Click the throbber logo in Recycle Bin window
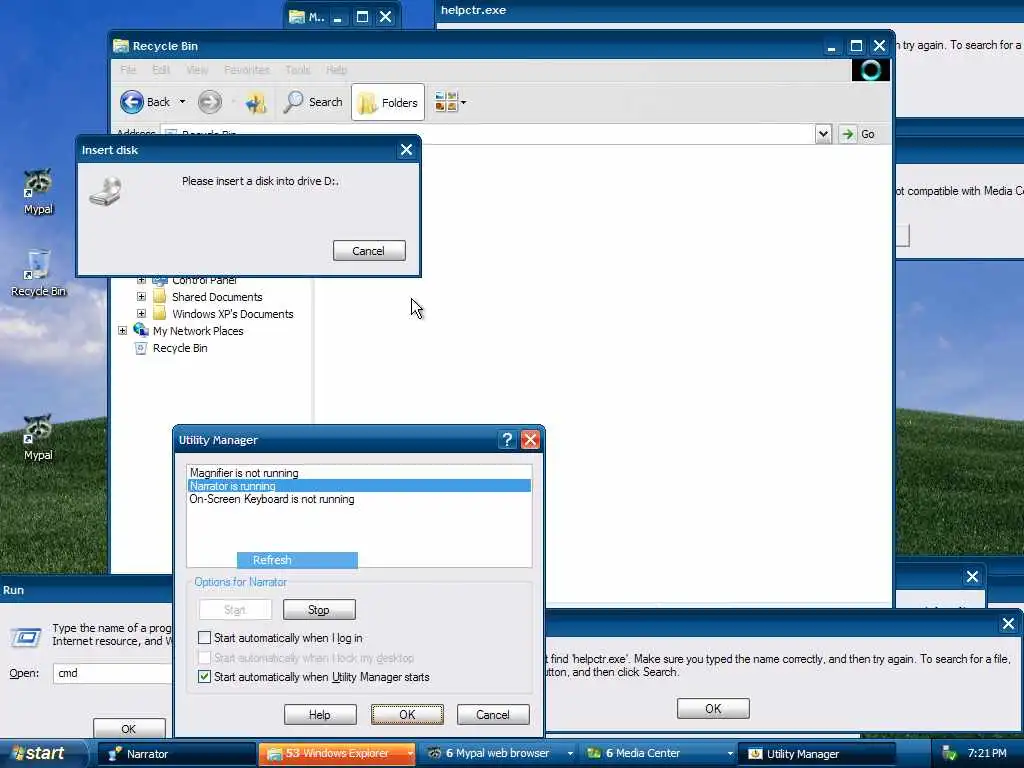The image size is (1024, 768). 871,70
